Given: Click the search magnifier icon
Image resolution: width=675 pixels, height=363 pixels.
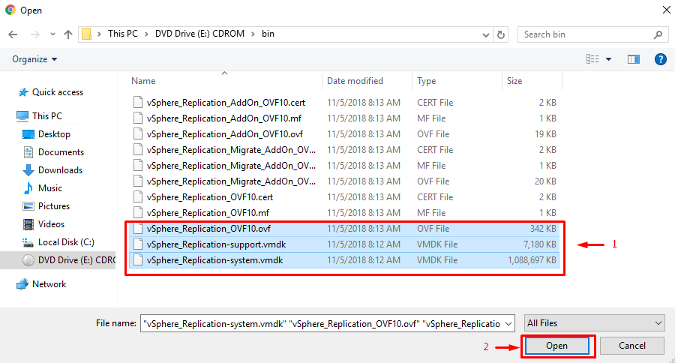Looking at the screenshot, I should [x=658, y=34].
